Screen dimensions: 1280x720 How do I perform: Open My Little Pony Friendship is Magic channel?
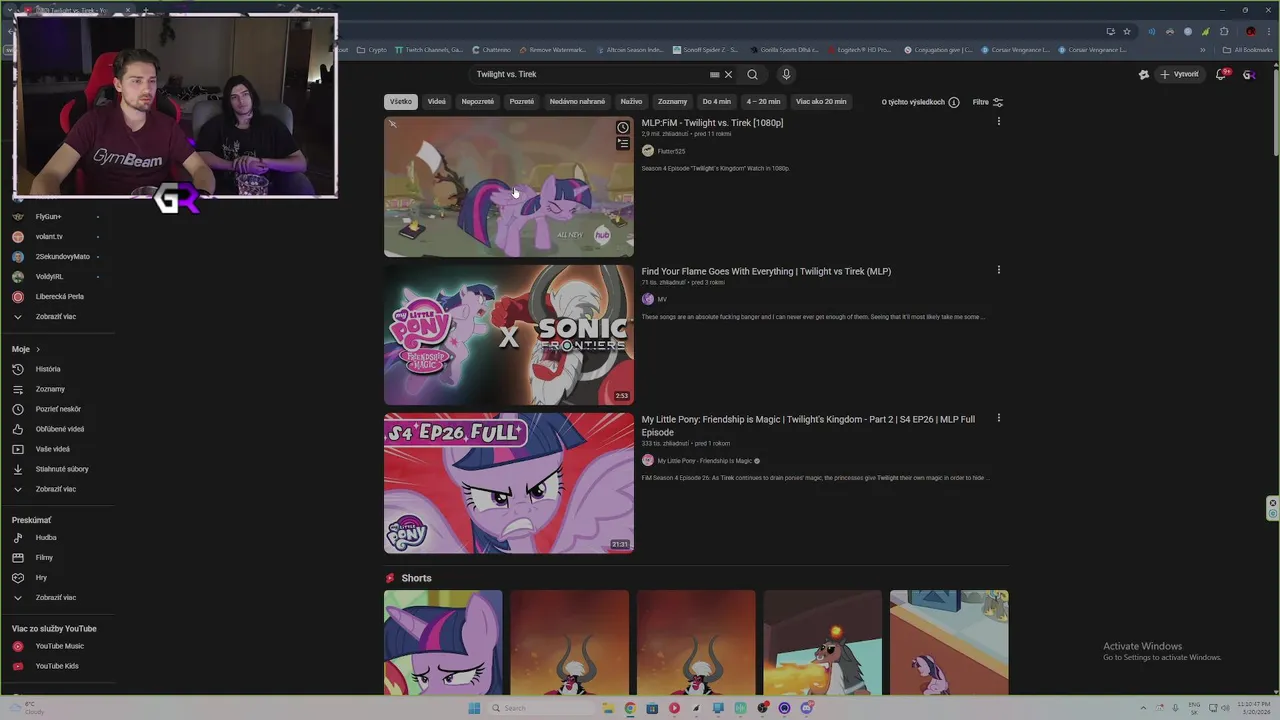pyautogui.click(x=704, y=461)
